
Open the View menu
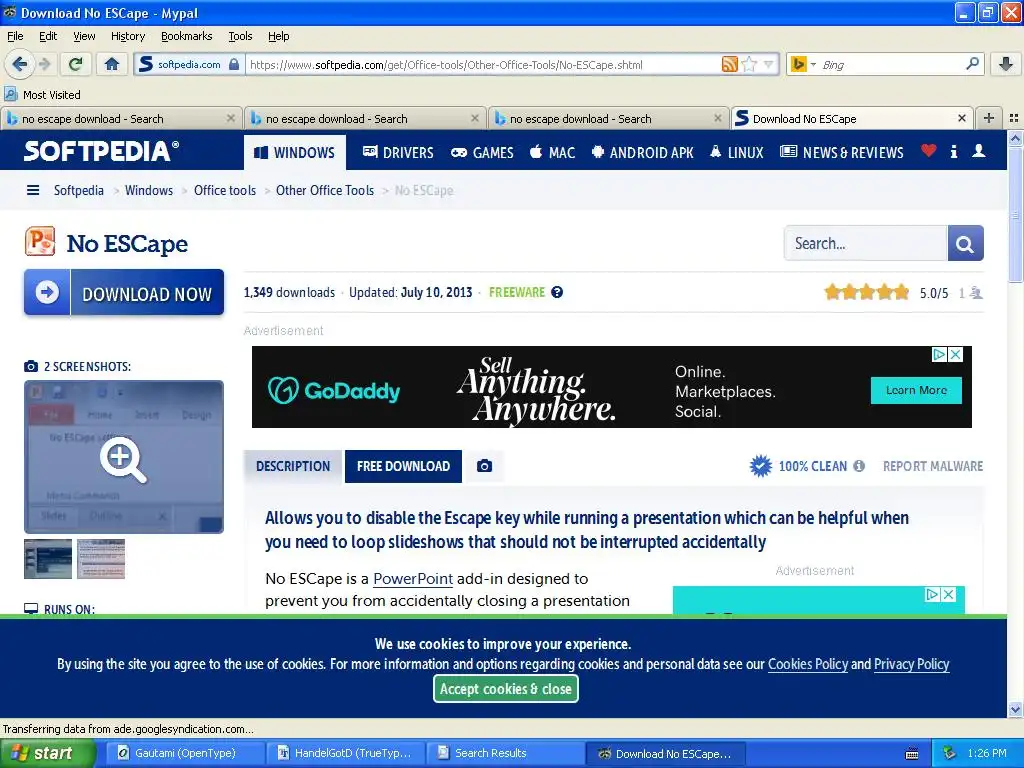84,37
